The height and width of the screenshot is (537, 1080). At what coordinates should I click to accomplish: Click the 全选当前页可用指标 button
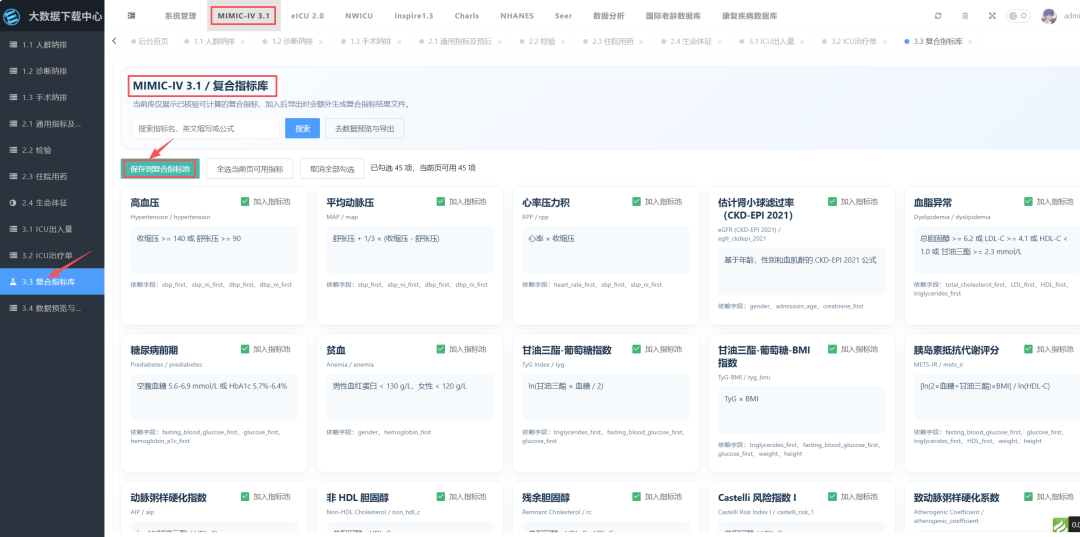[250, 169]
